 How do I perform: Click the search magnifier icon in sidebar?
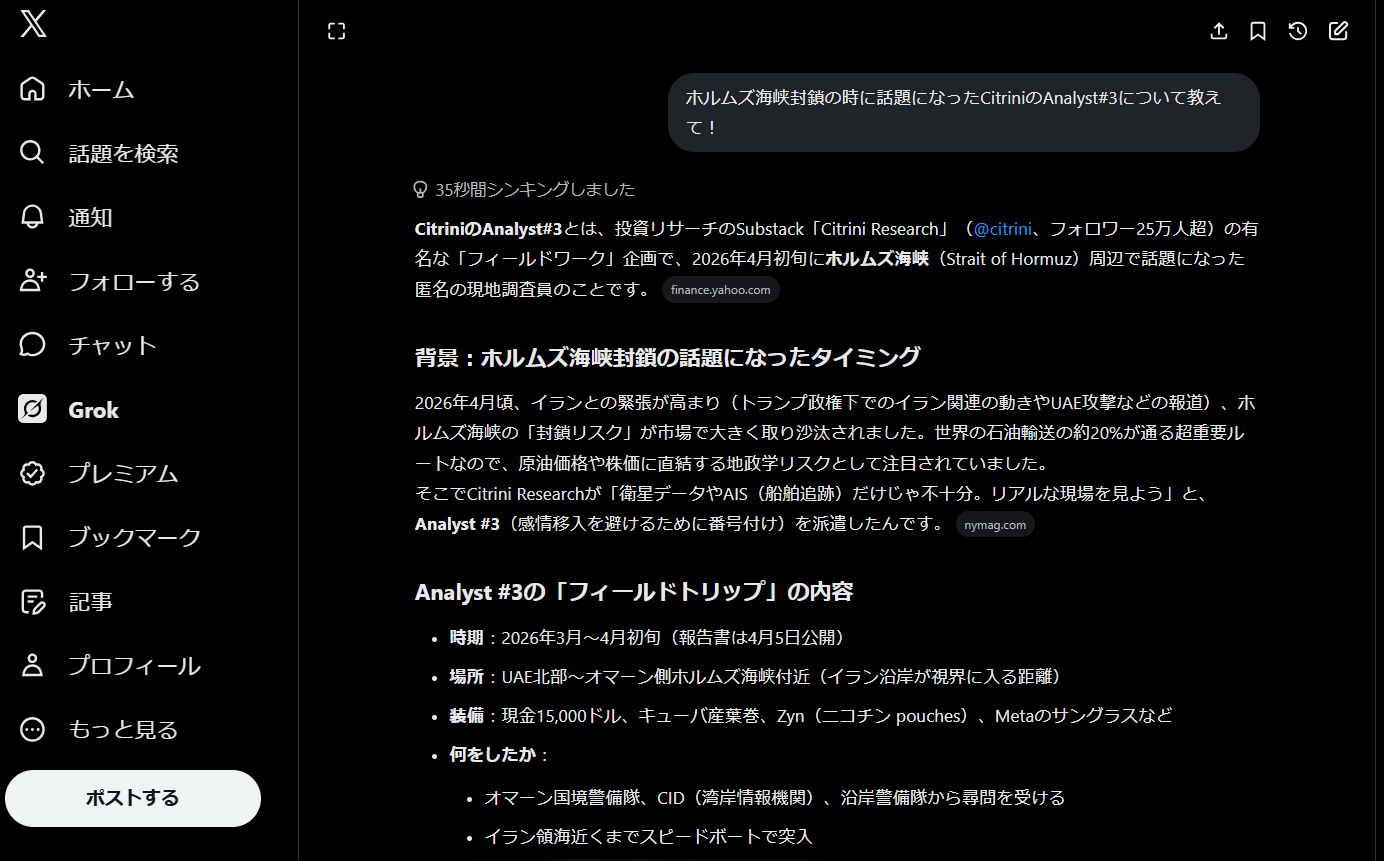pyautogui.click(x=33, y=153)
